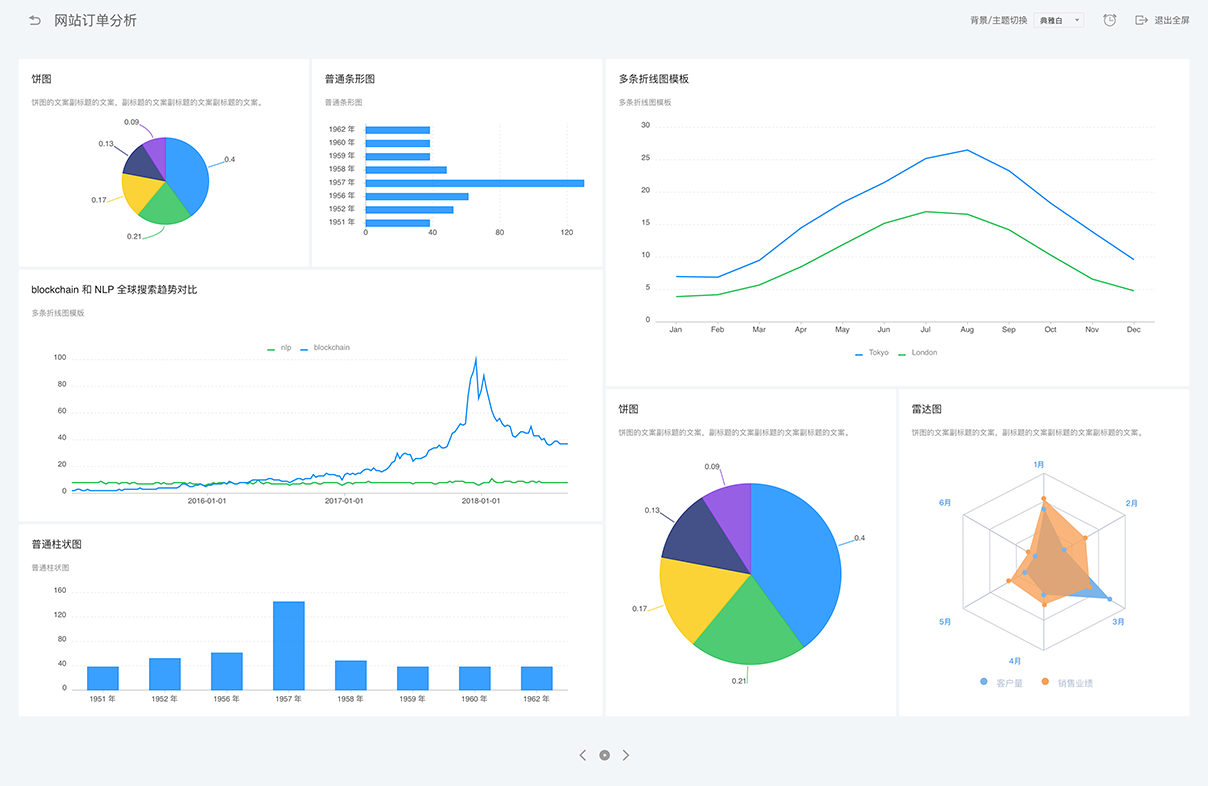Go to the previous dashboard page

click(x=583, y=755)
